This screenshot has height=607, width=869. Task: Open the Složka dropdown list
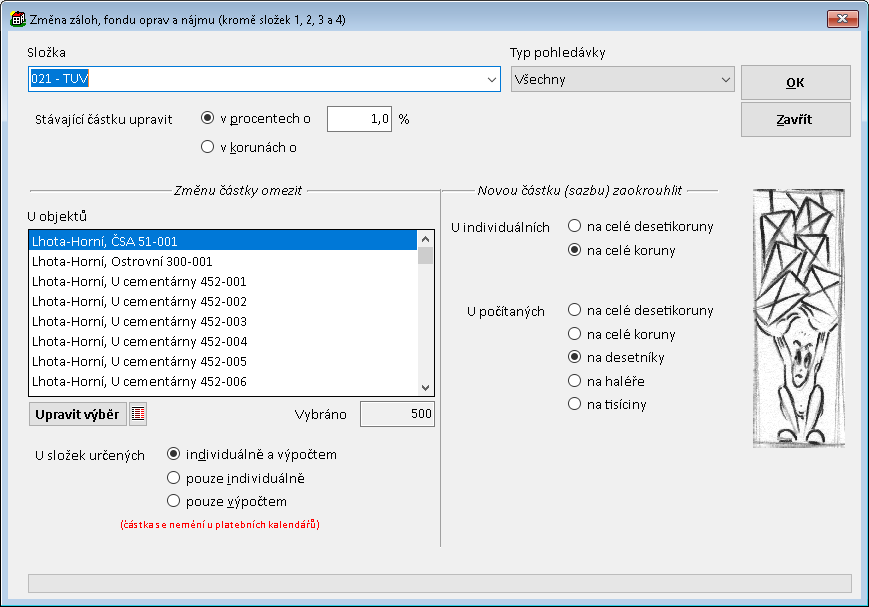click(491, 80)
